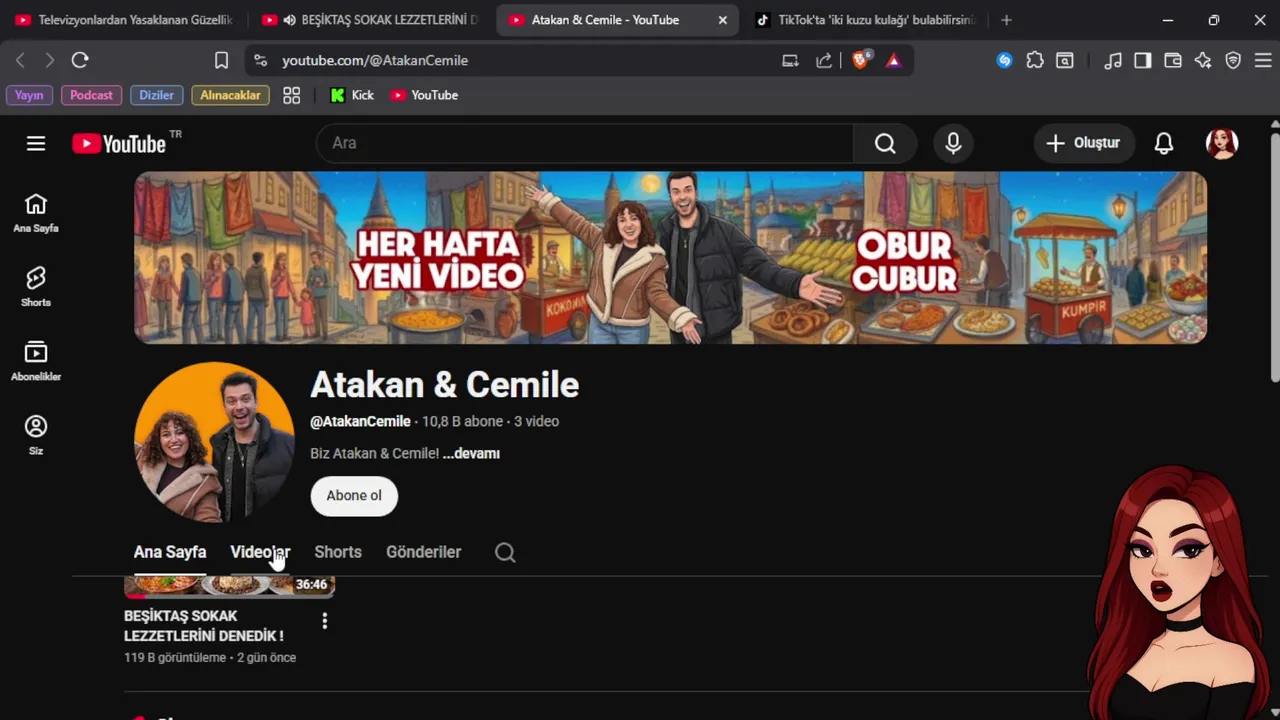Switch to the Videolar tab
Image resolution: width=1280 pixels, height=720 pixels.
pos(260,552)
